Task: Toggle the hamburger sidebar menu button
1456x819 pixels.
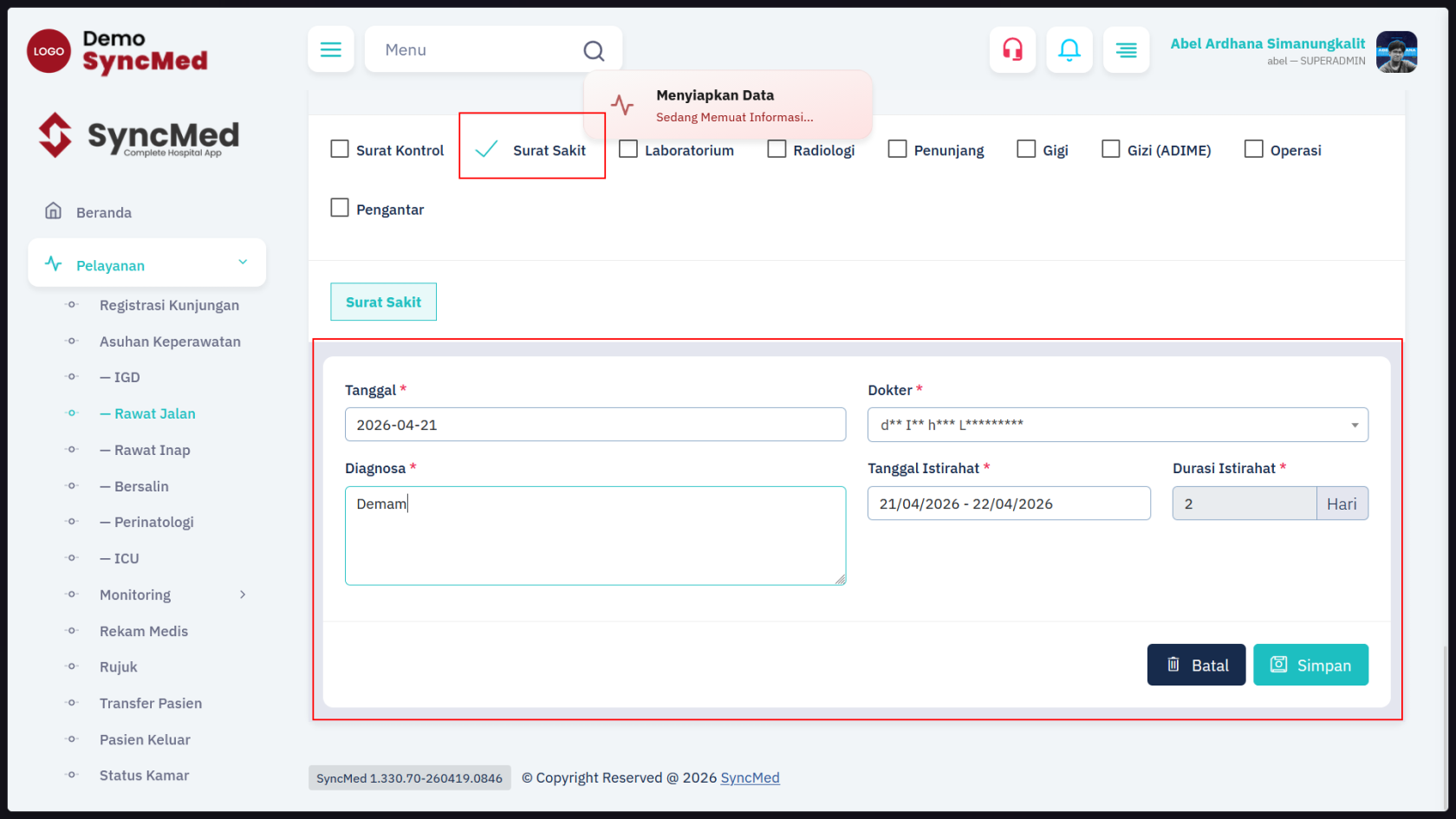Action: tap(330, 49)
